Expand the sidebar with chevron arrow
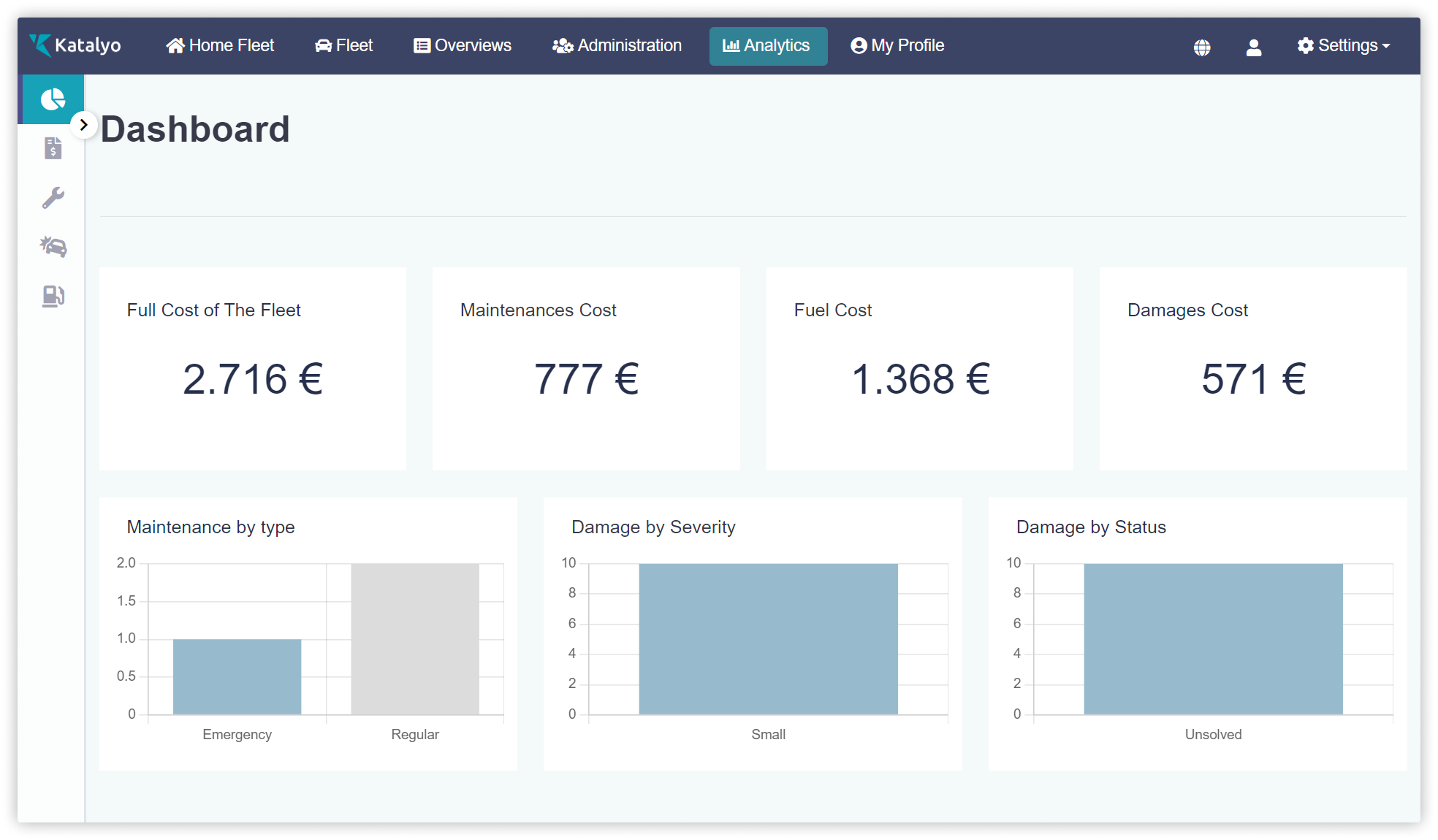The image size is (1438, 840). point(84,125)
